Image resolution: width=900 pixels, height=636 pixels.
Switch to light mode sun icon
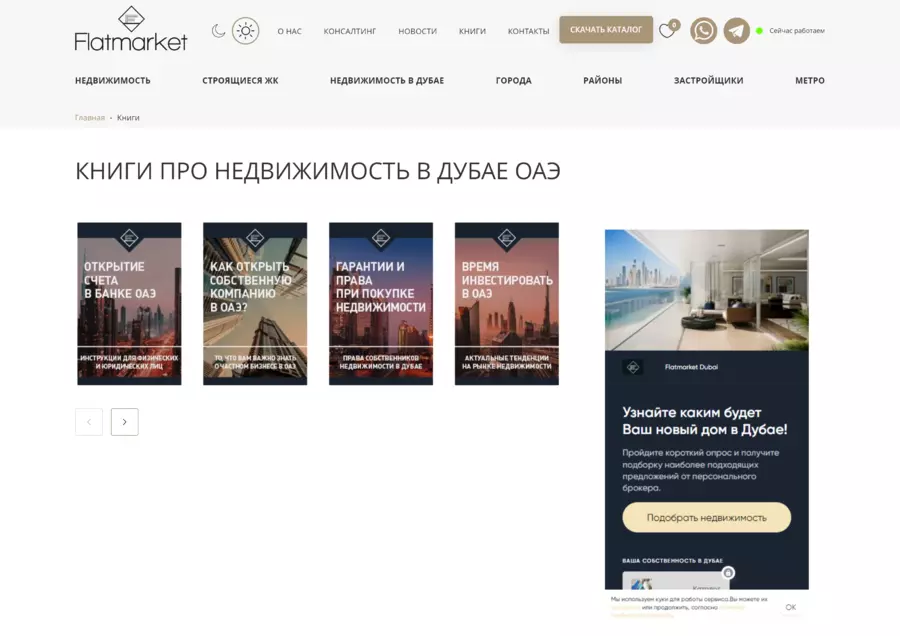(x=246, y=30)
